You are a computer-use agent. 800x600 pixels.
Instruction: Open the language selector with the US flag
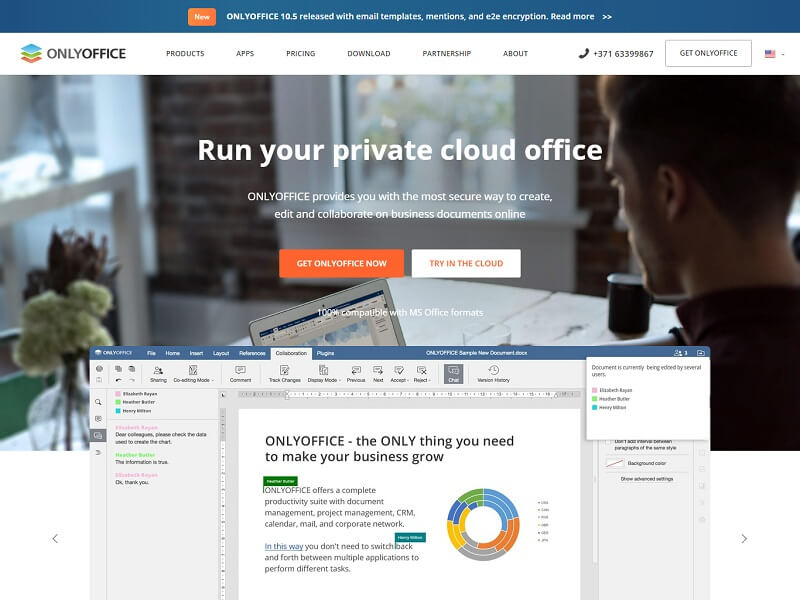click(x=773, y=54)
